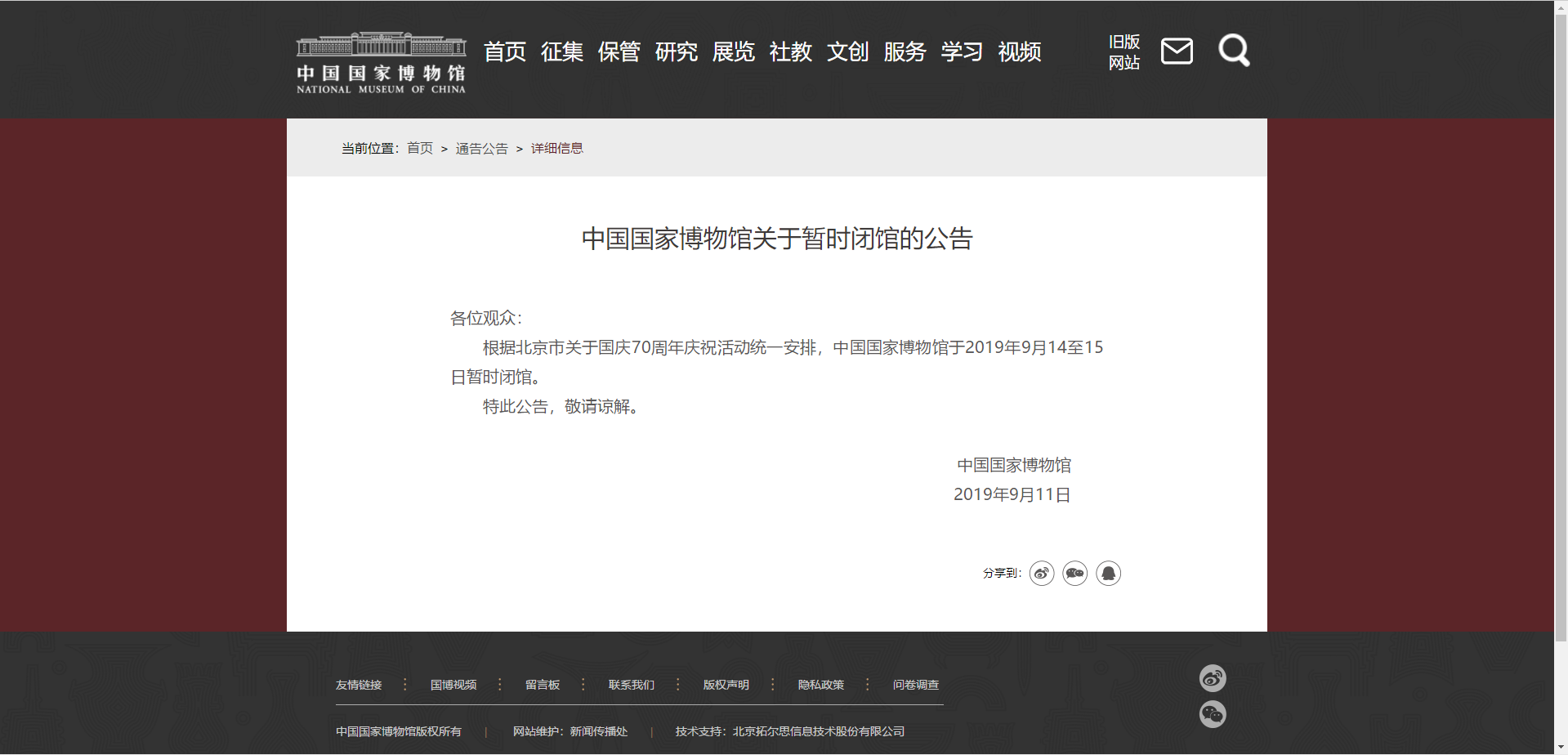Switch to 旧版网站 old site link
Screen dimensions: 1568x755
click(x=1124, y=52)
